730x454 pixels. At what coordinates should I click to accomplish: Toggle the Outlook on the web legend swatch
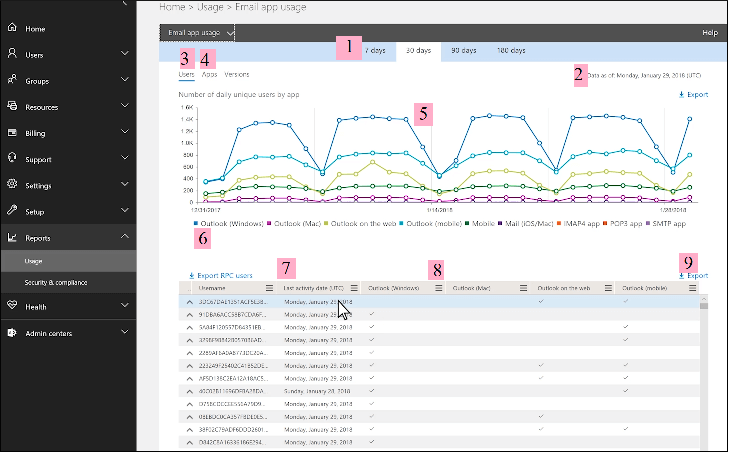point(326,224)
